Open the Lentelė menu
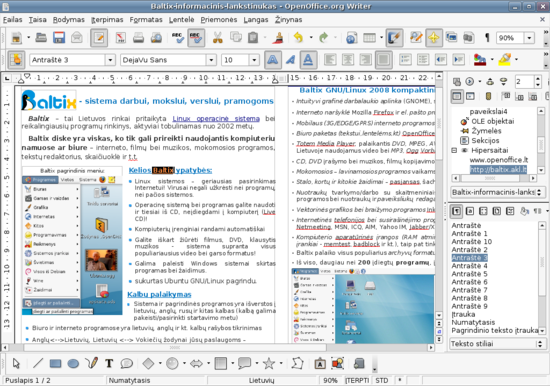The width and height of the screenshot is (550, 386). [181, 20]
